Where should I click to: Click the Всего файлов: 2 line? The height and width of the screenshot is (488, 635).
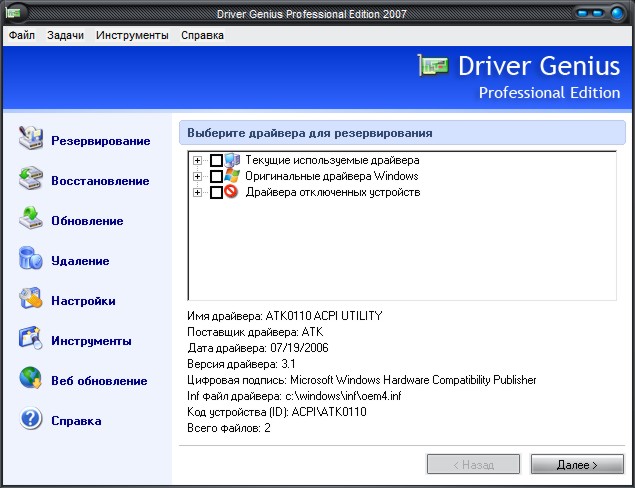[228, 428]
